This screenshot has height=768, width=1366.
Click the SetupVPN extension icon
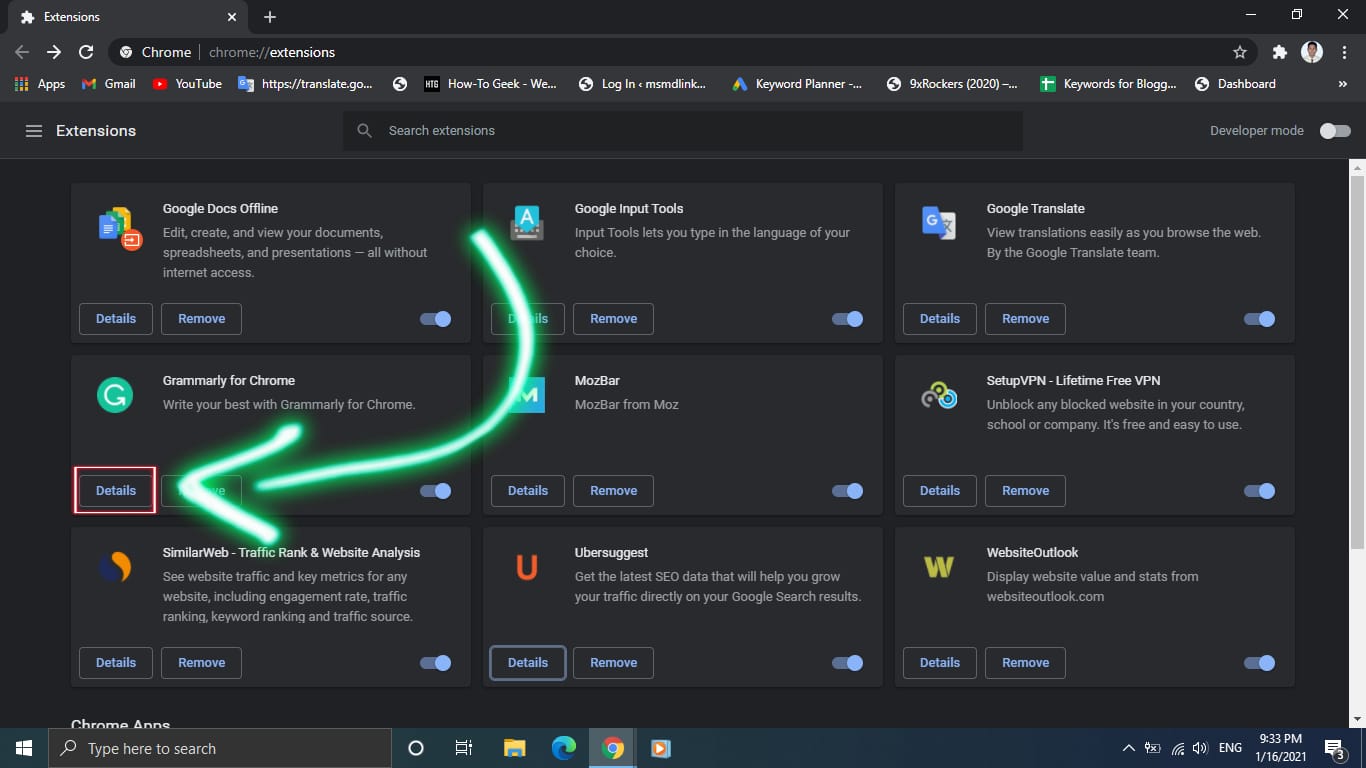(x=939, y=396)
